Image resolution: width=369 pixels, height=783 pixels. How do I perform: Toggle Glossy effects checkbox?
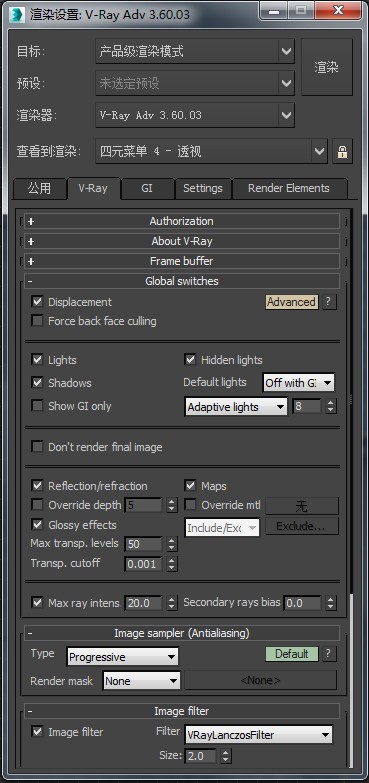(x=37, y=524)
